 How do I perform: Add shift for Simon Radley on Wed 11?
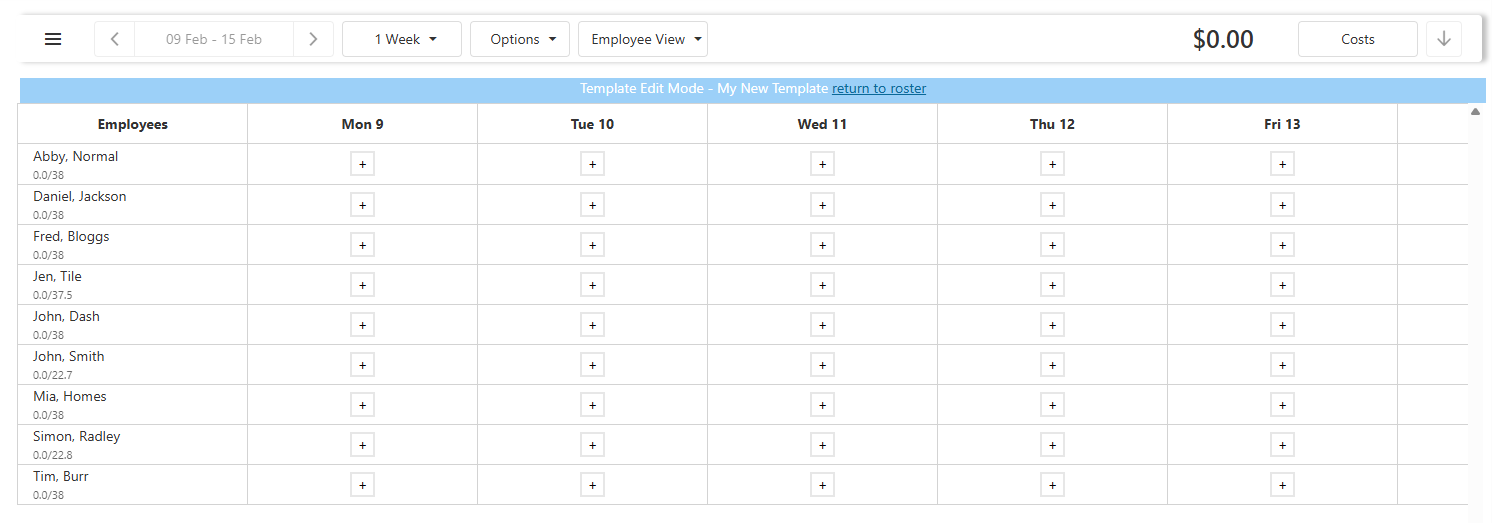click(x=822, y=445)
